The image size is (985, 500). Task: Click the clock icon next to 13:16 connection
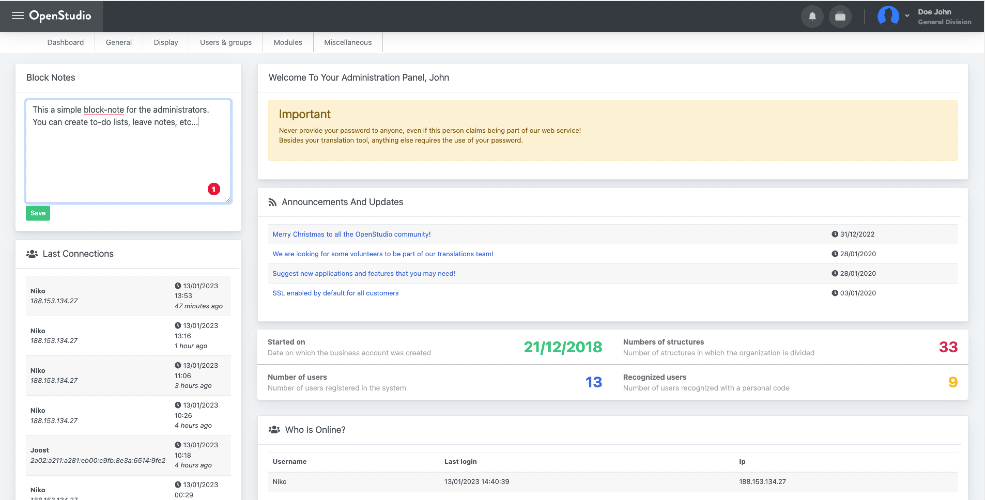coord(178,325)
